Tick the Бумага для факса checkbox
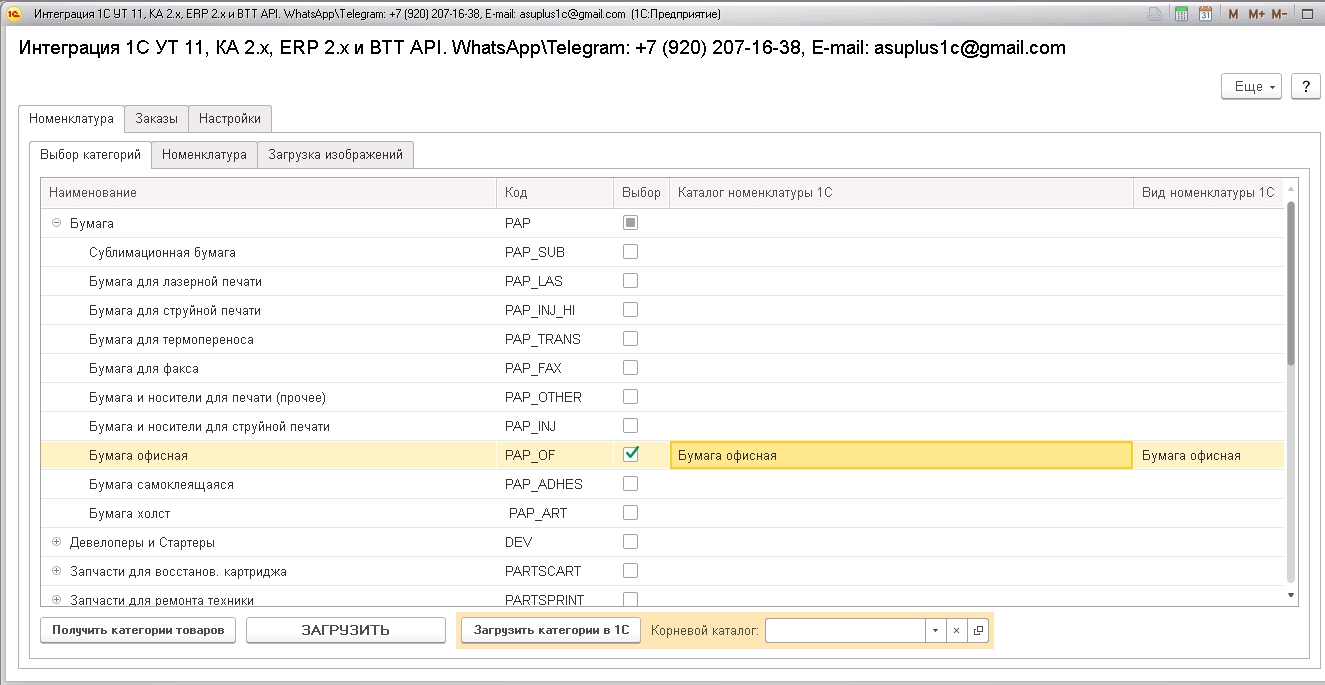This screenshot has height=685, width=1325. pyautogui.click(x=630, y=368)
